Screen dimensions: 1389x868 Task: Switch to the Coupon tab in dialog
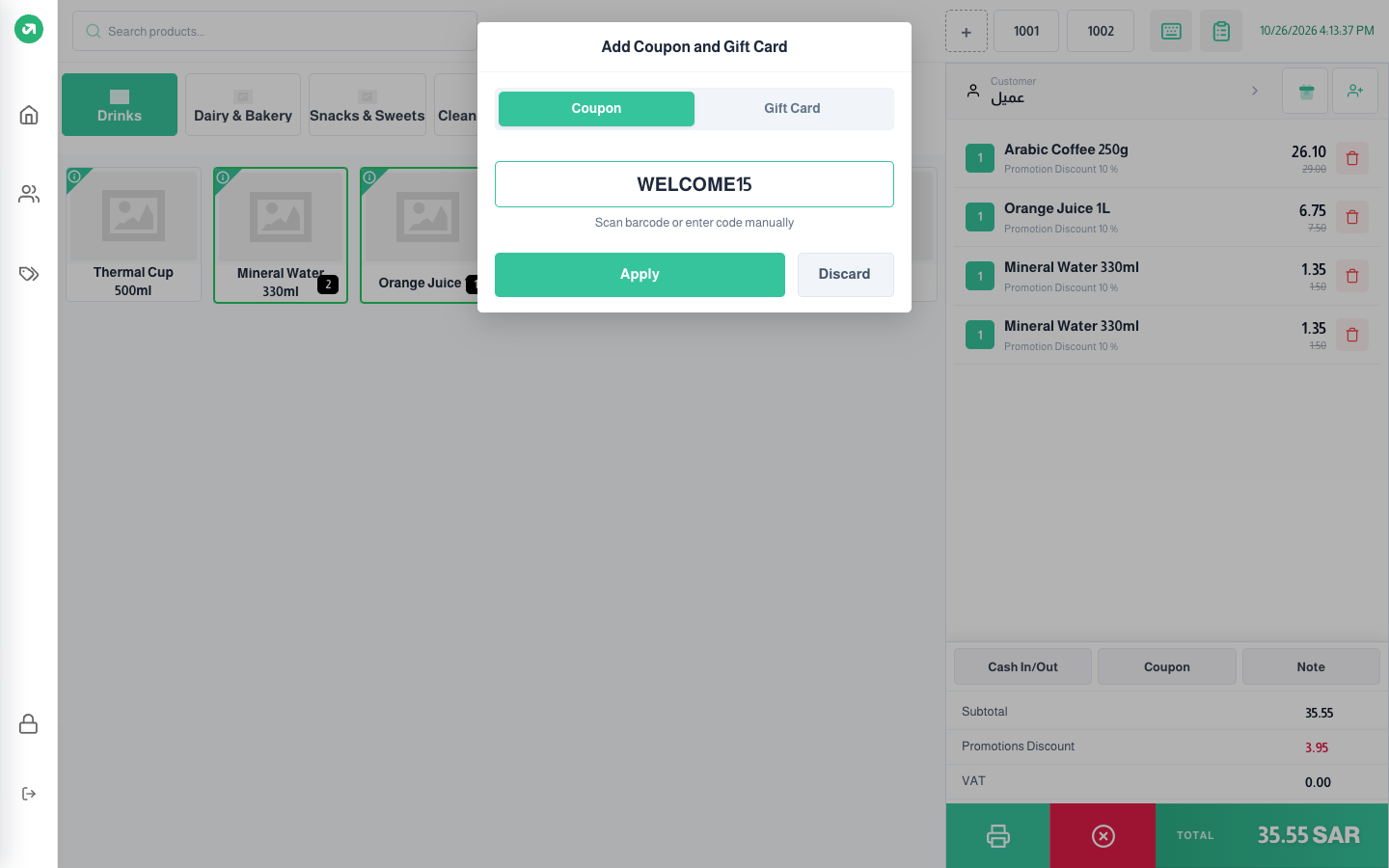coord(596,109)
